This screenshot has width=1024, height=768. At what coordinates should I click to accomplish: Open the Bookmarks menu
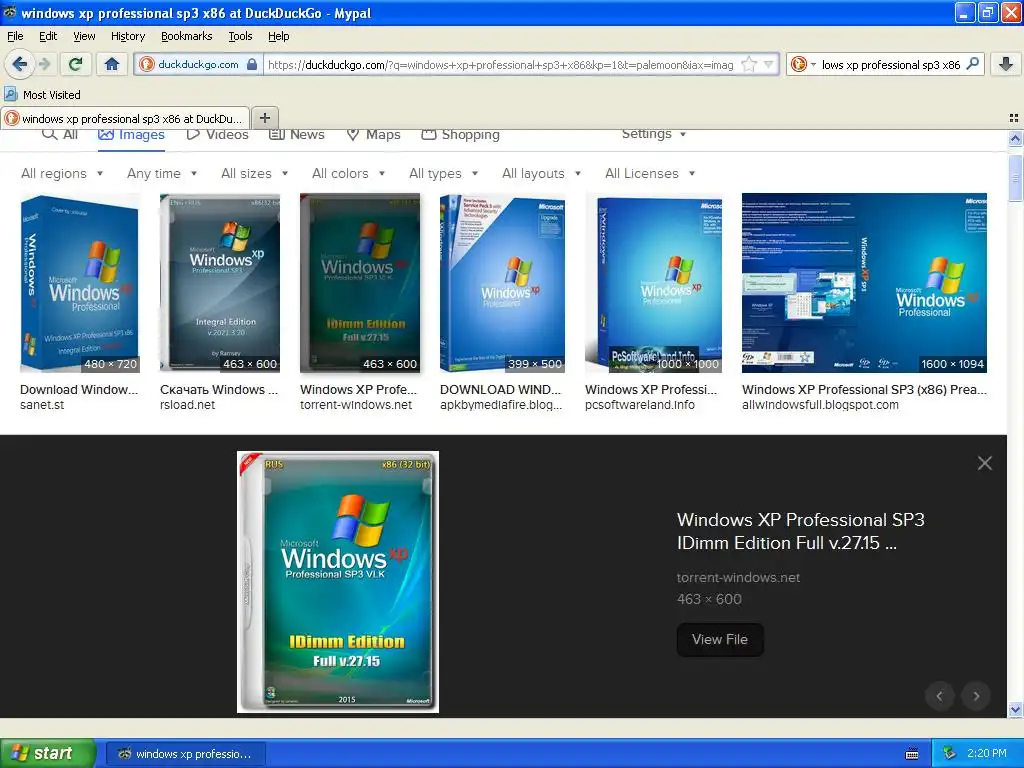(186, 36)
